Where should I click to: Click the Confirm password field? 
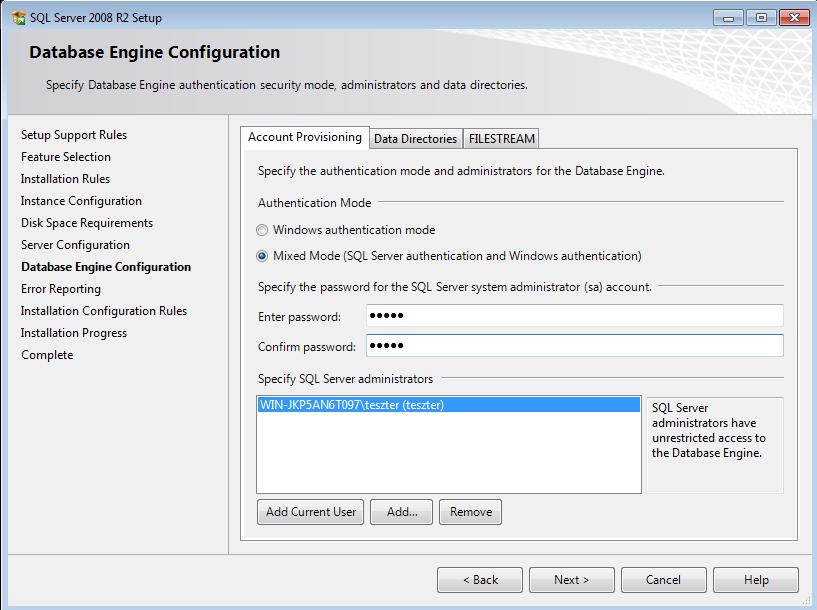(x=575, y=346)
